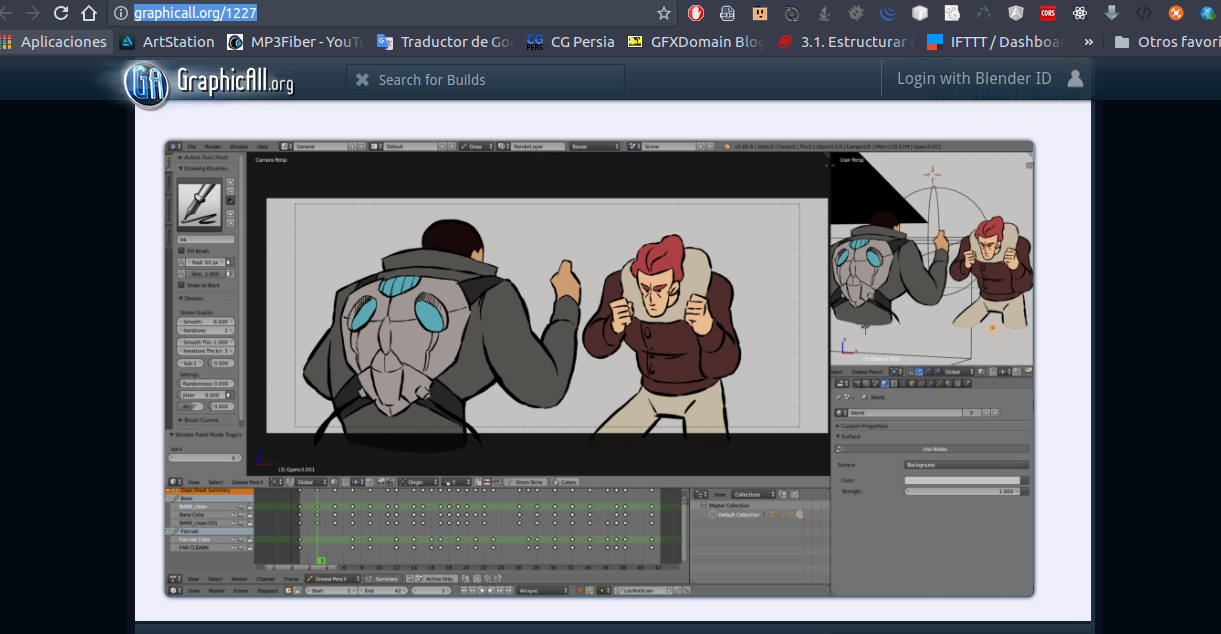Open the ArtStation bookmark
The width and height of the screenshot is (1221, 634).
coord(167,42)
